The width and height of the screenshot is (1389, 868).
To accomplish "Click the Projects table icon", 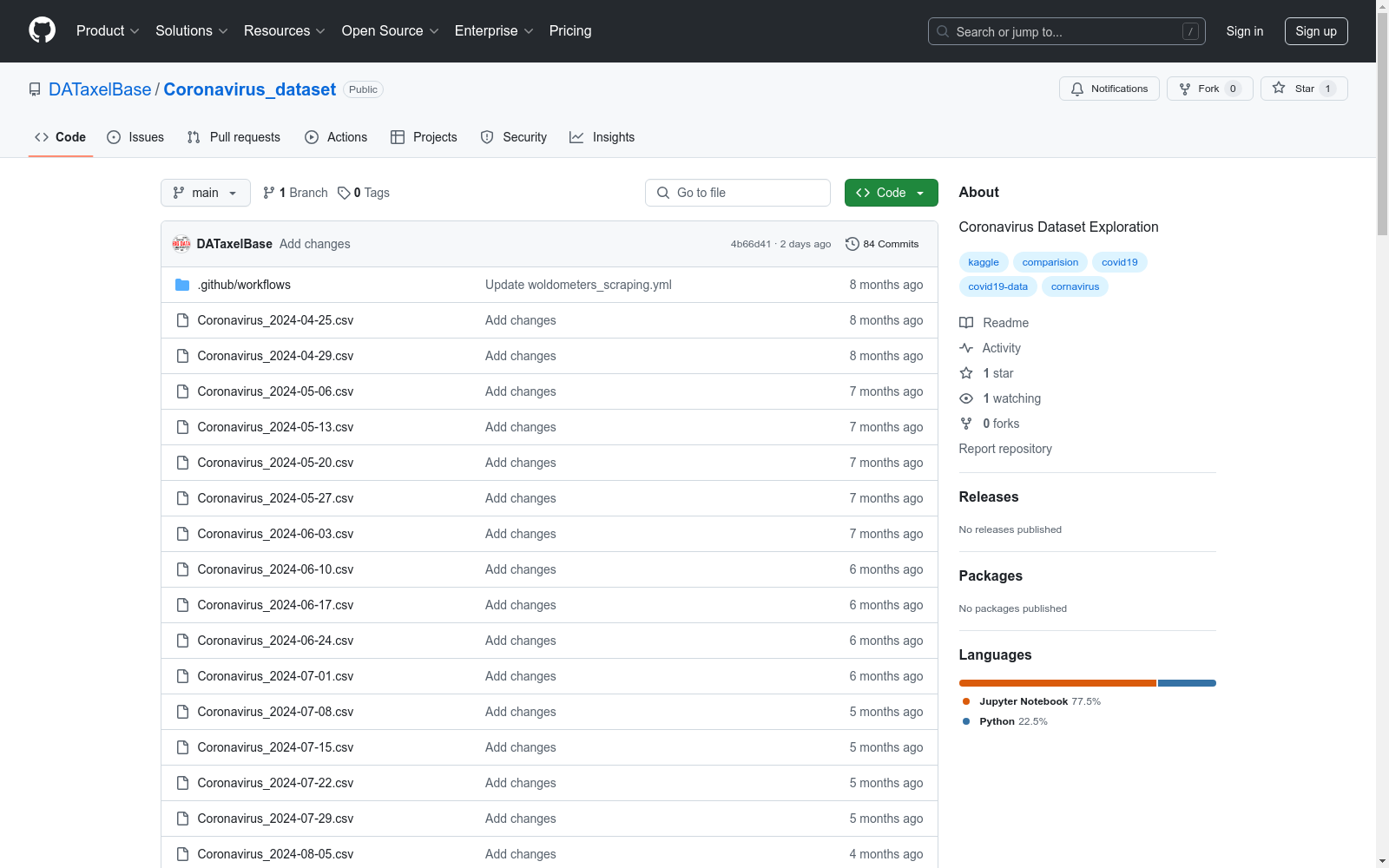I will 398,137.
